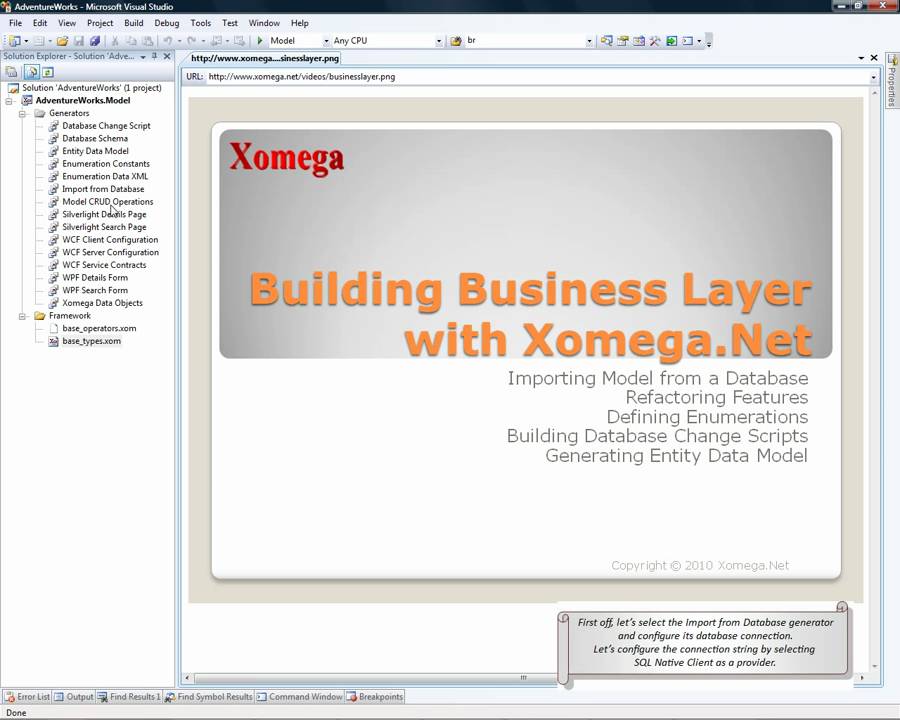
Task: Start debugging with the green play icon
Action: tap(260, 41)
